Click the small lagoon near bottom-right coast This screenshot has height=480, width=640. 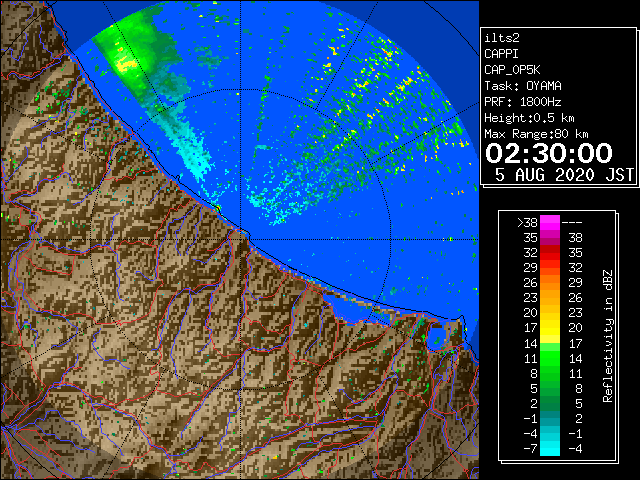[437, 340]
